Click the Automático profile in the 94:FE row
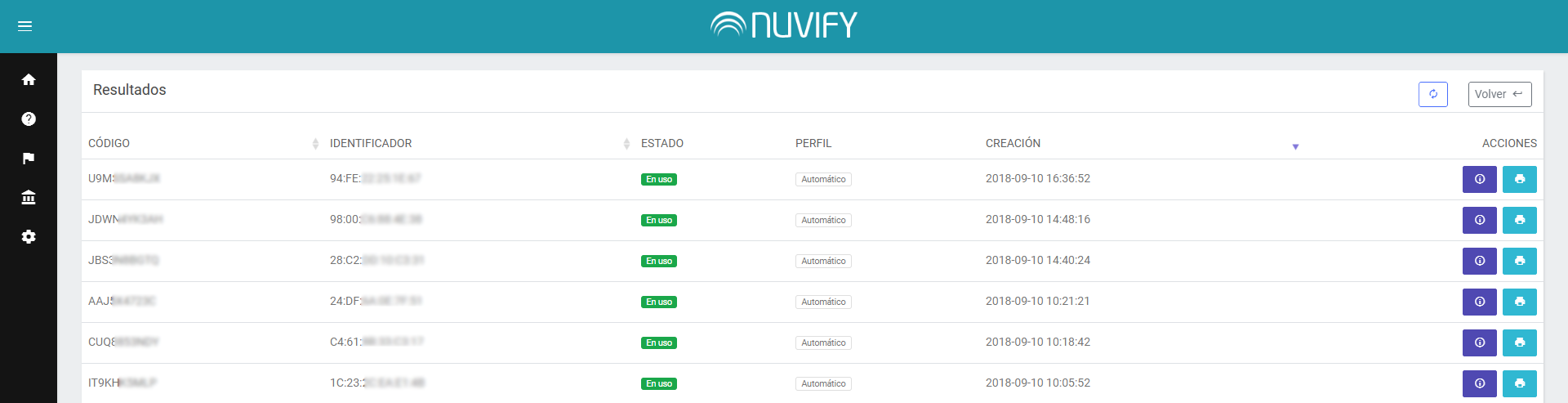The width and height of the screenshot is (1568, 403). click(x=823, y=179)
